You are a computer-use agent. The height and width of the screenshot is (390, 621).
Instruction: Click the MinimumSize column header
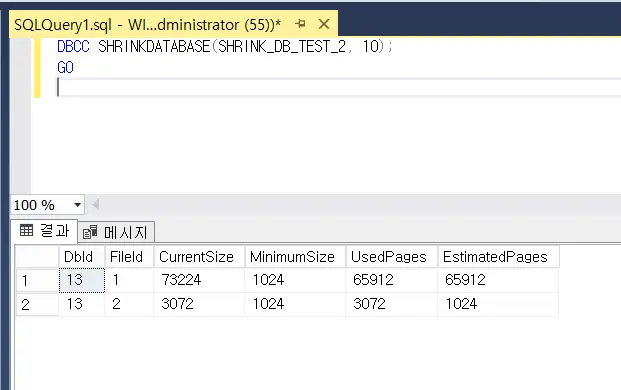(x=295, y=257)
